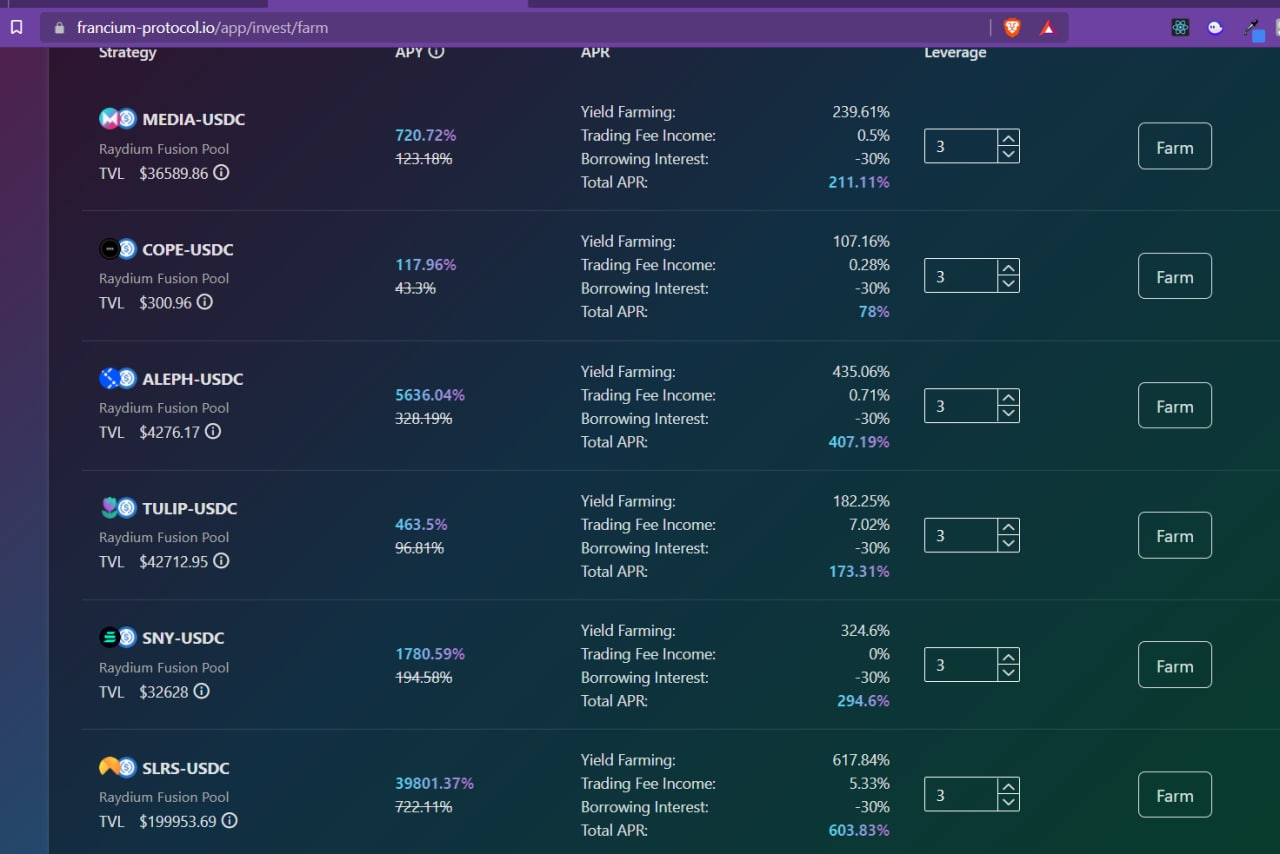Click the 173.31% Total APR for TULIP-USDC
Viewport: 1280px width, 854px height.
pyautogui.click(x=859, y=571)
